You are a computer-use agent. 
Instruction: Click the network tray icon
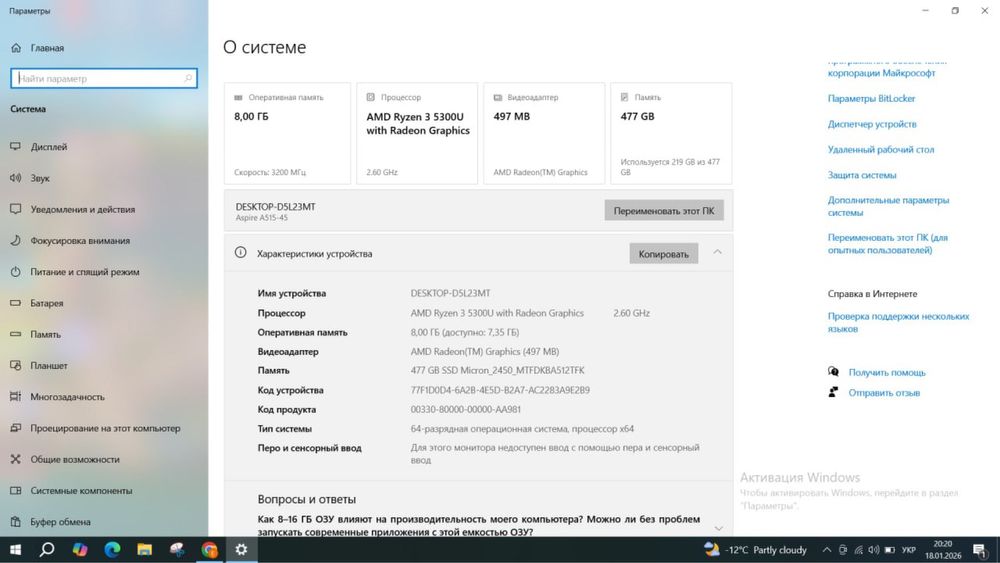click(858, 550)
